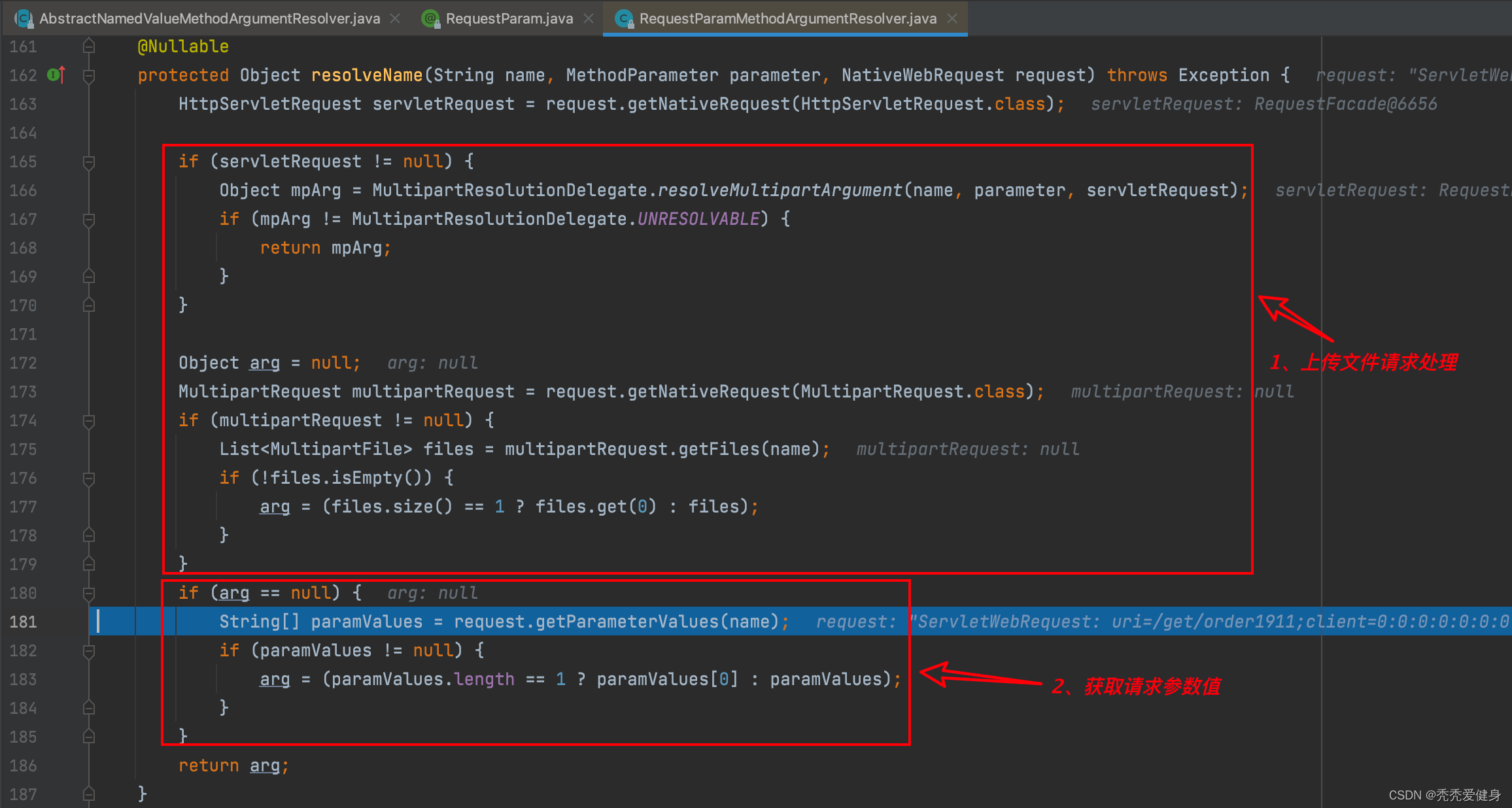The height and width of the screenshot is (808, 1512).
Task: Click 'throws Exception' in method signature
Action: [1188, 75]
